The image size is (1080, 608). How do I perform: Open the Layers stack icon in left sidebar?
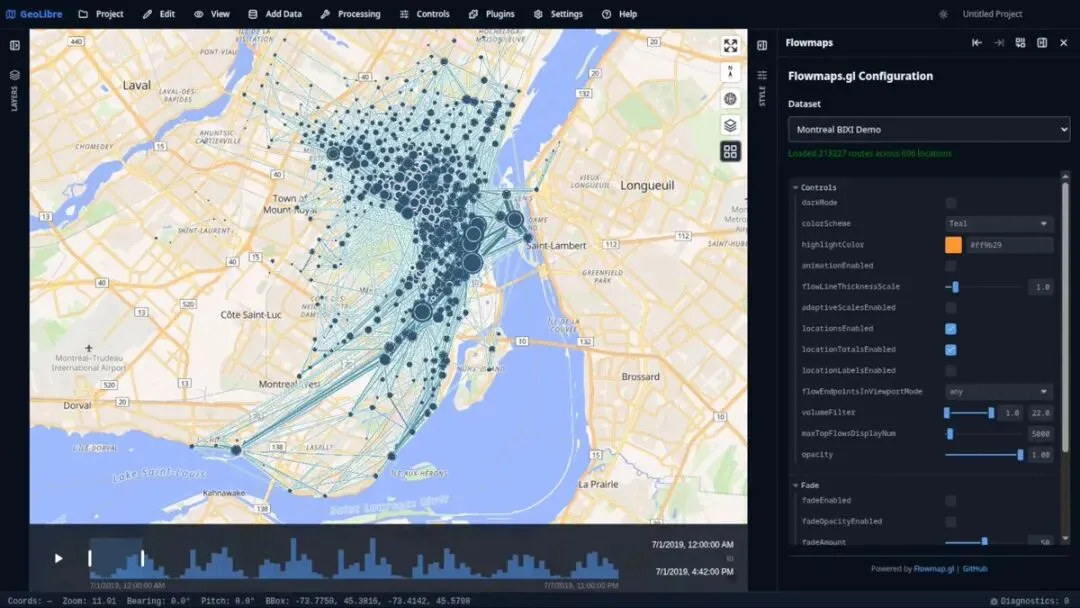14,75
